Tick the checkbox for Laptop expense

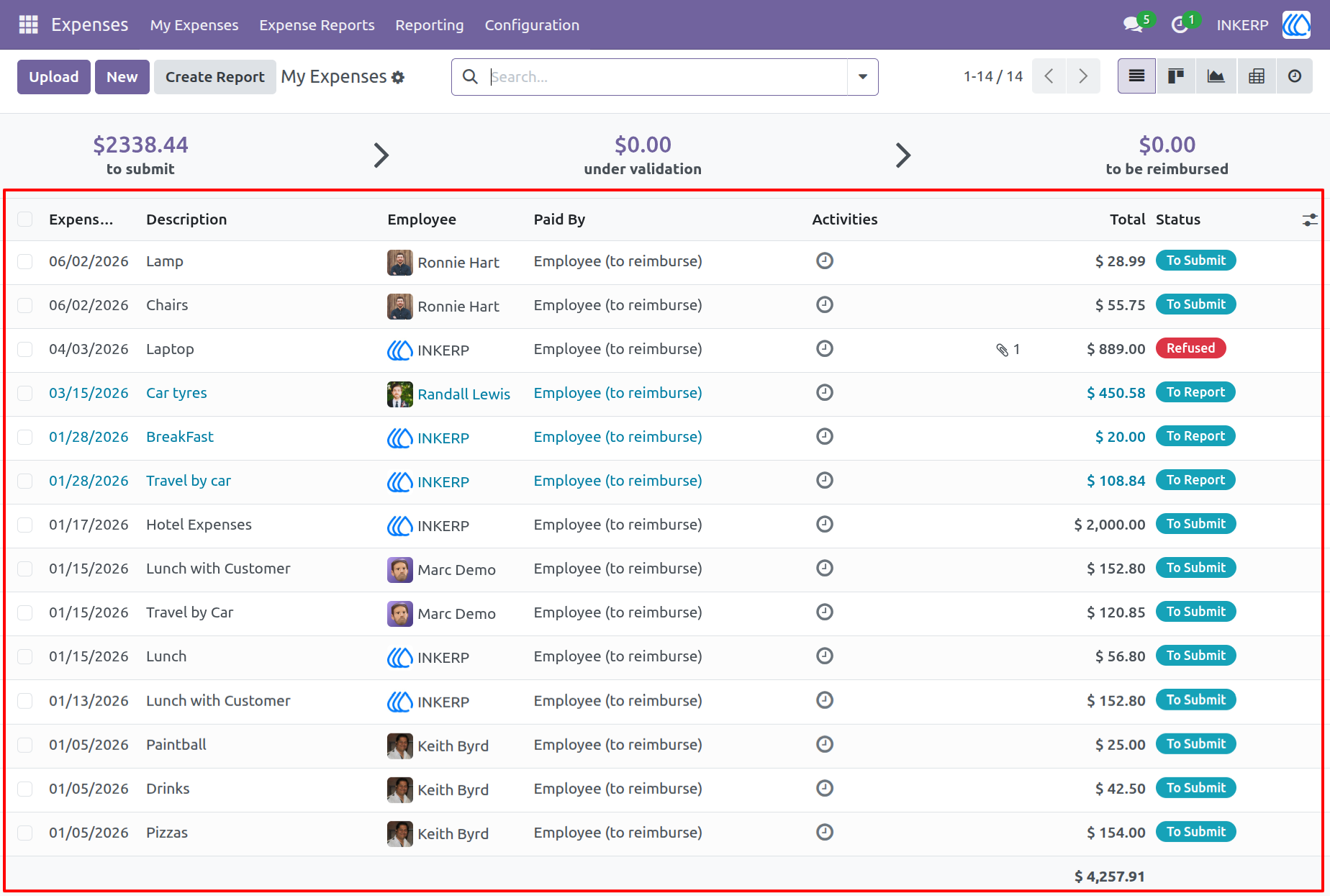click(25, 349)
